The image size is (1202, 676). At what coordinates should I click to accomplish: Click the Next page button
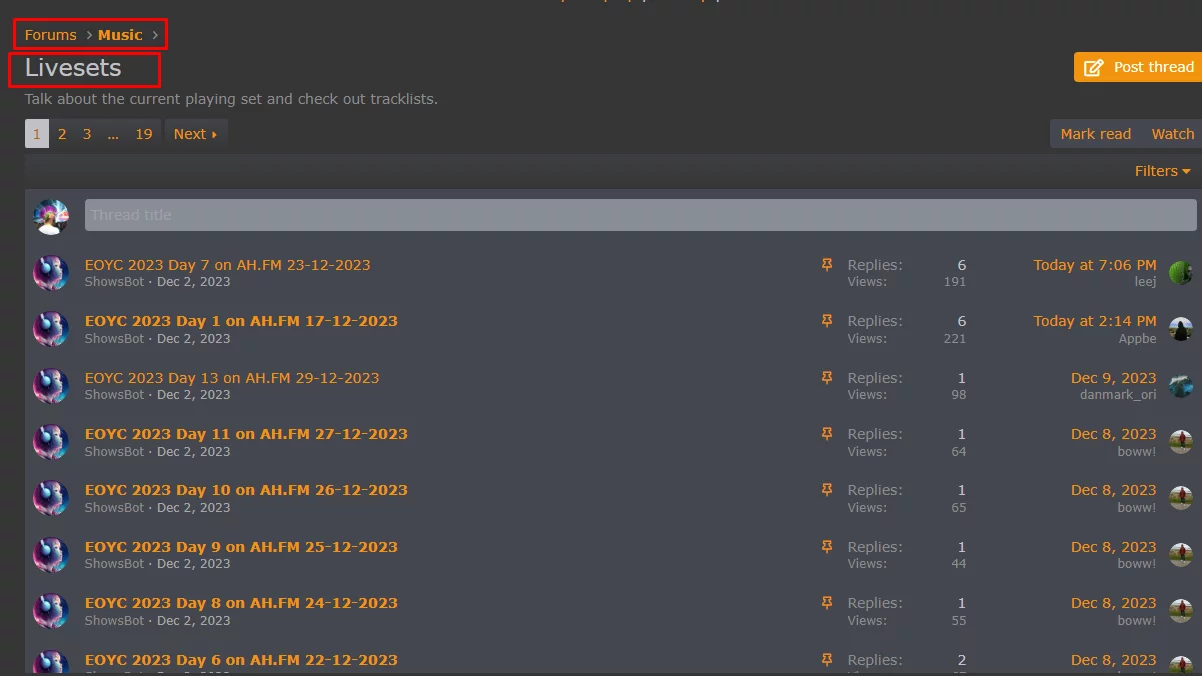click(x=195, y=134)
